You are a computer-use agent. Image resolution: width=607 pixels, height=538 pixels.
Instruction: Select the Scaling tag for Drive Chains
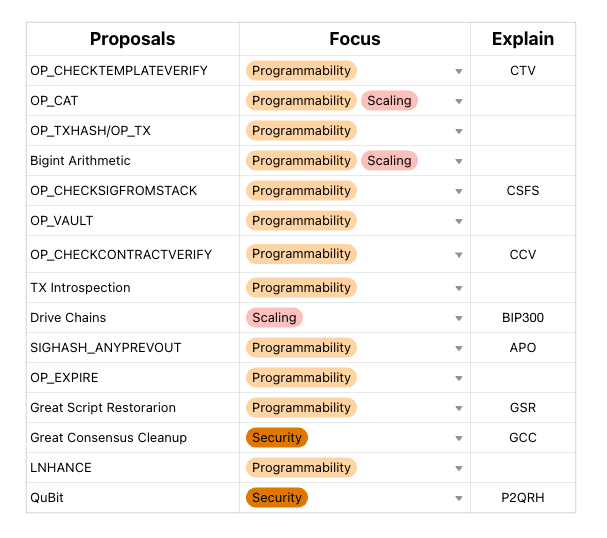274,318
